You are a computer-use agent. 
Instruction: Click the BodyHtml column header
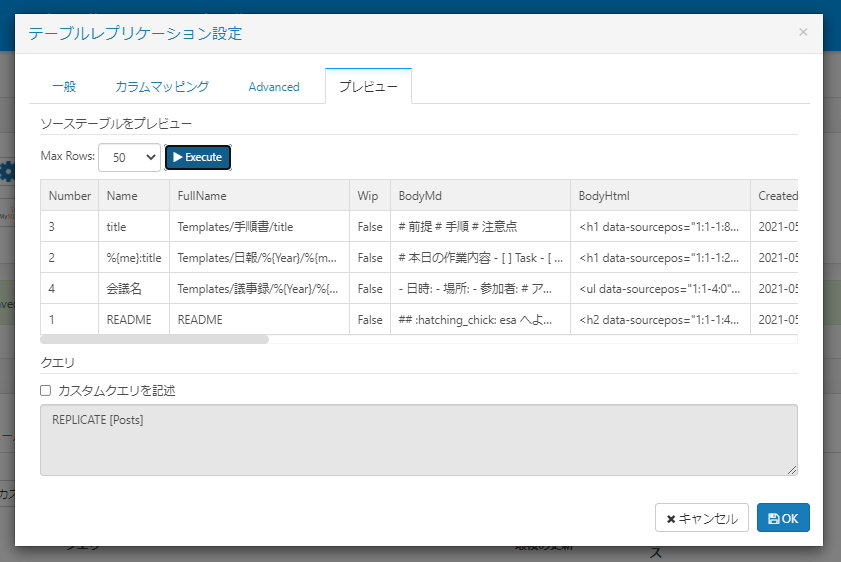tap(604, 196)
